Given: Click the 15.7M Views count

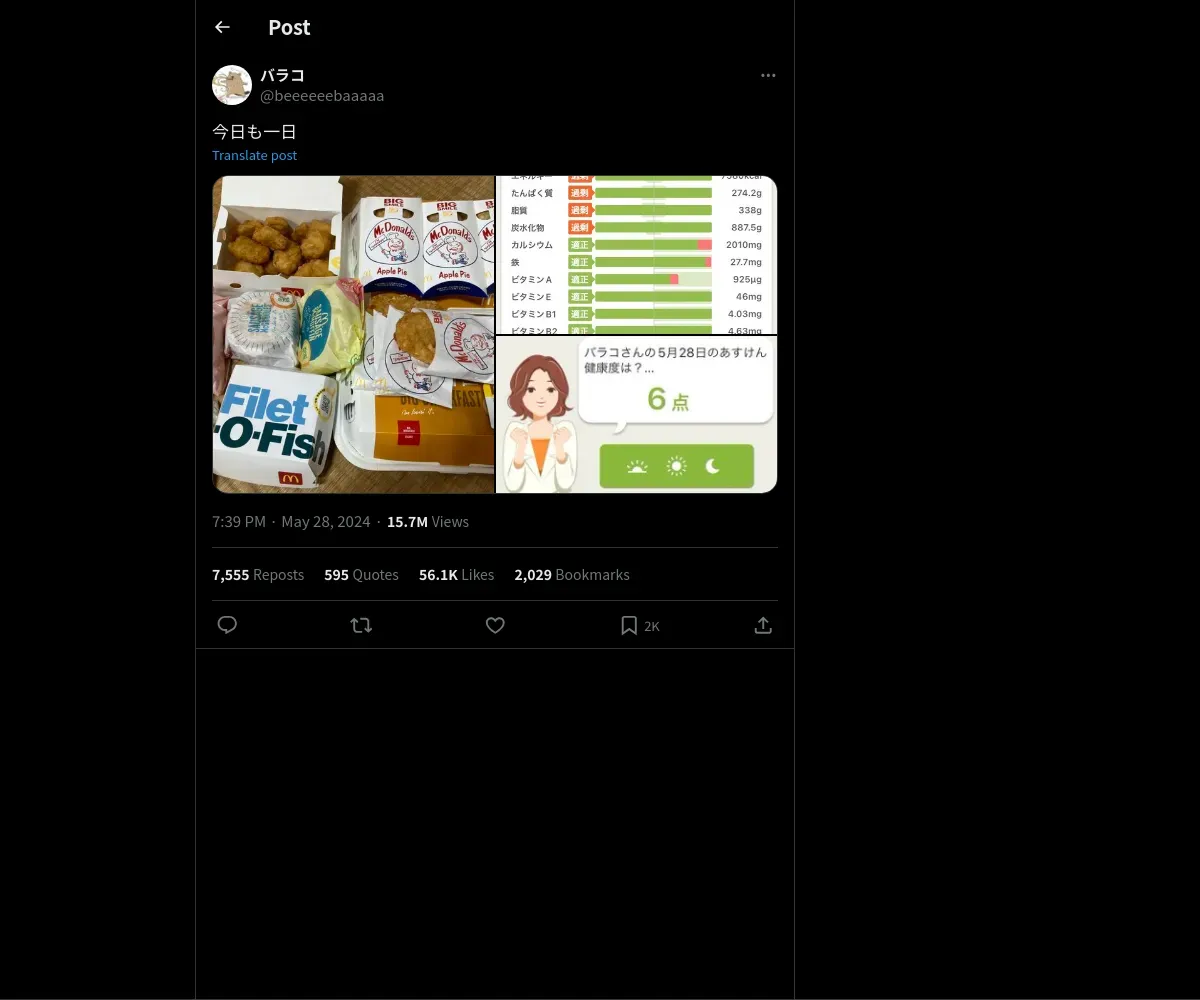Looking at the screenshot, I should [428, 522].
